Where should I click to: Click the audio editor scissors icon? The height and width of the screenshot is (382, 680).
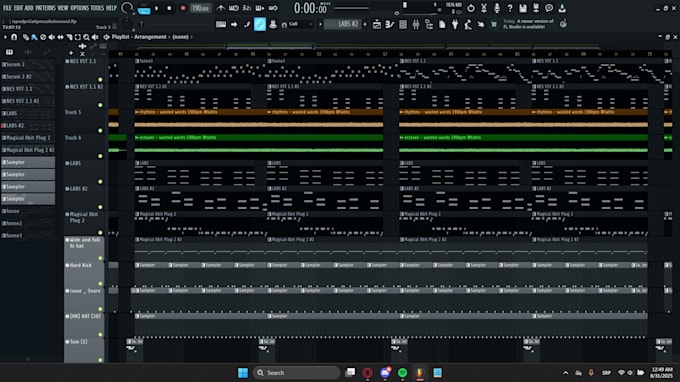(484, 8)
